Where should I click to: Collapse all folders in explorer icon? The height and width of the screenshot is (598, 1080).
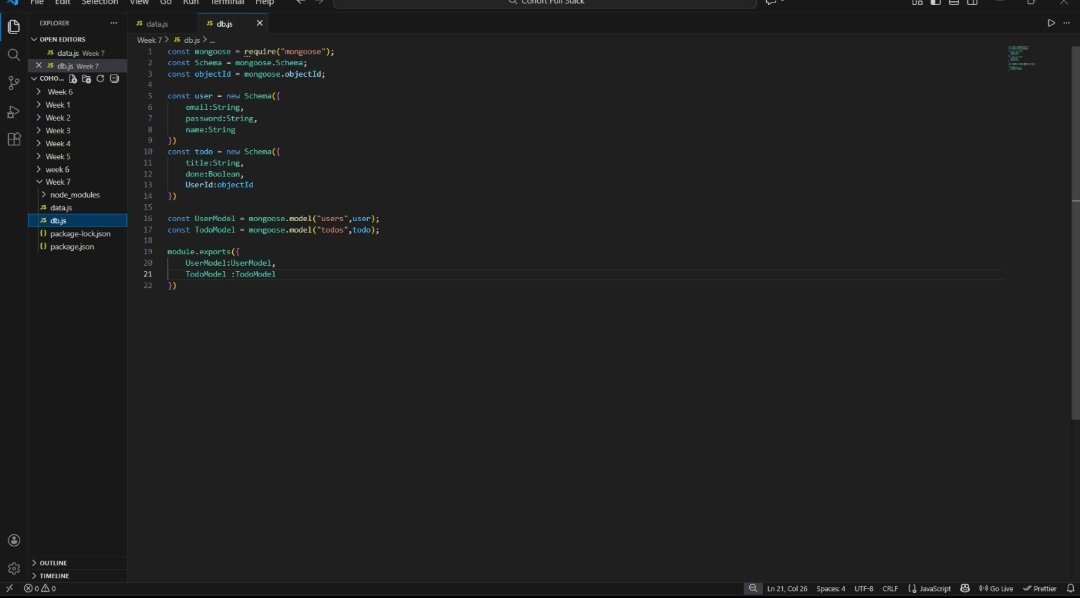click(x=114, y=79)
